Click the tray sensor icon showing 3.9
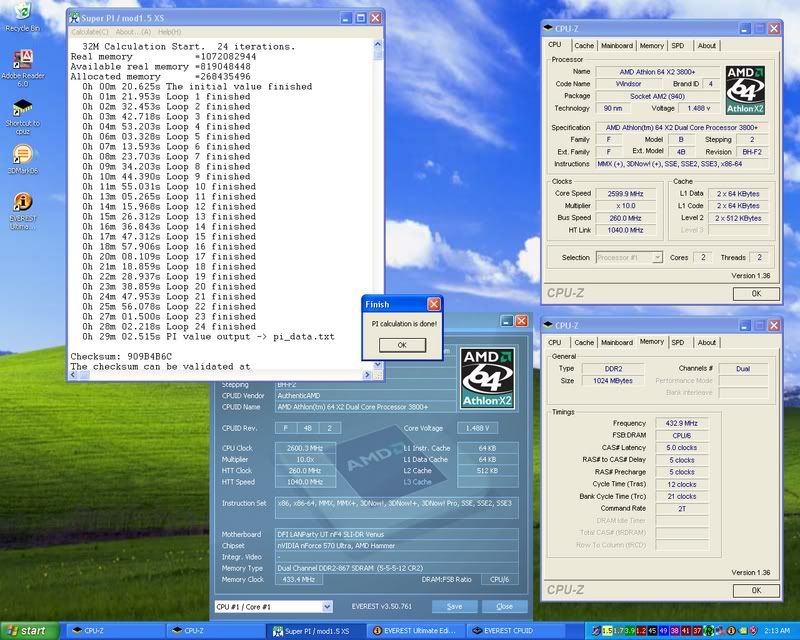Viewport: 800px width, 640px height. click(x=630, y=631)
